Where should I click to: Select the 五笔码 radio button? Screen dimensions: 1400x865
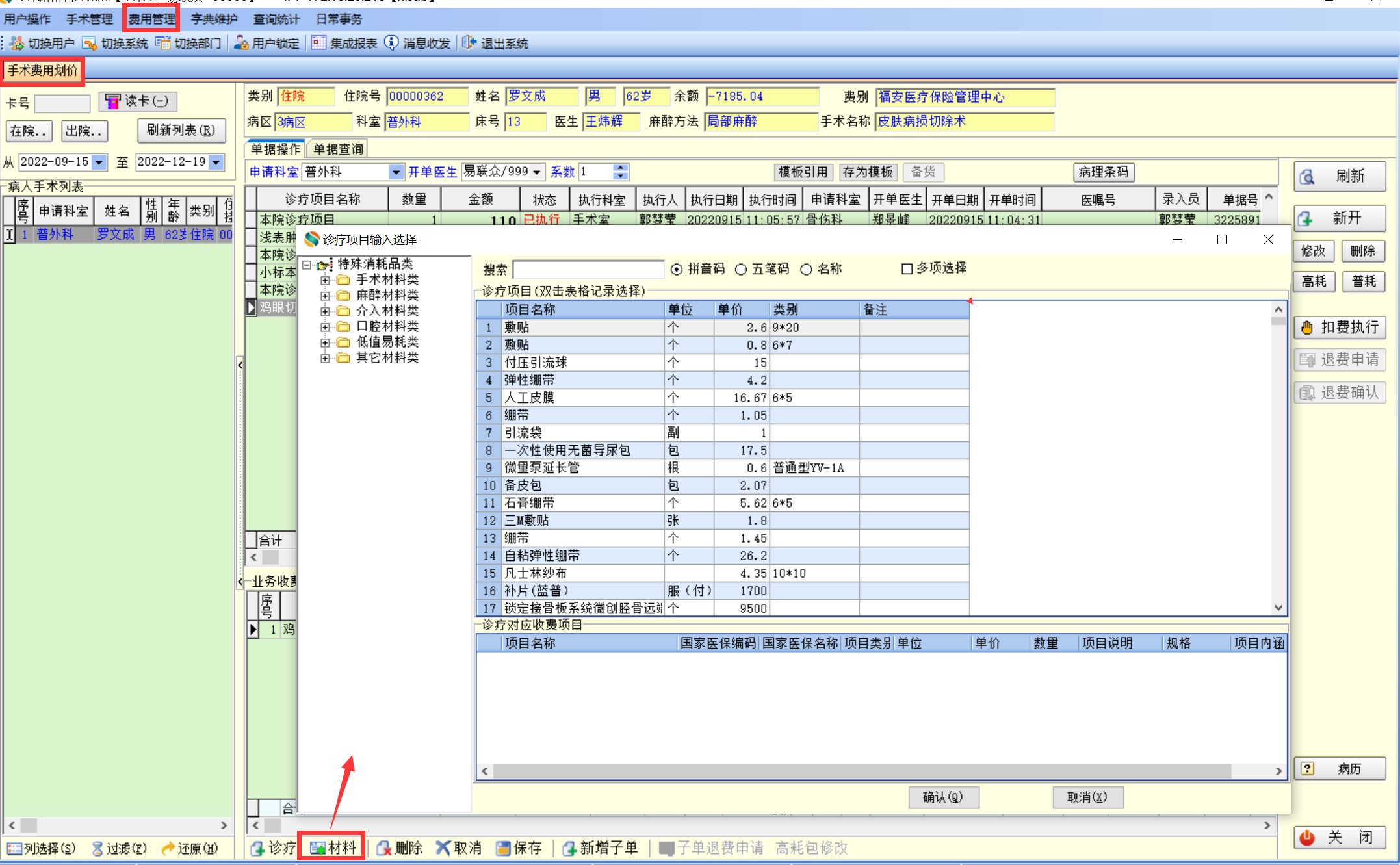[x=741, y=269]
